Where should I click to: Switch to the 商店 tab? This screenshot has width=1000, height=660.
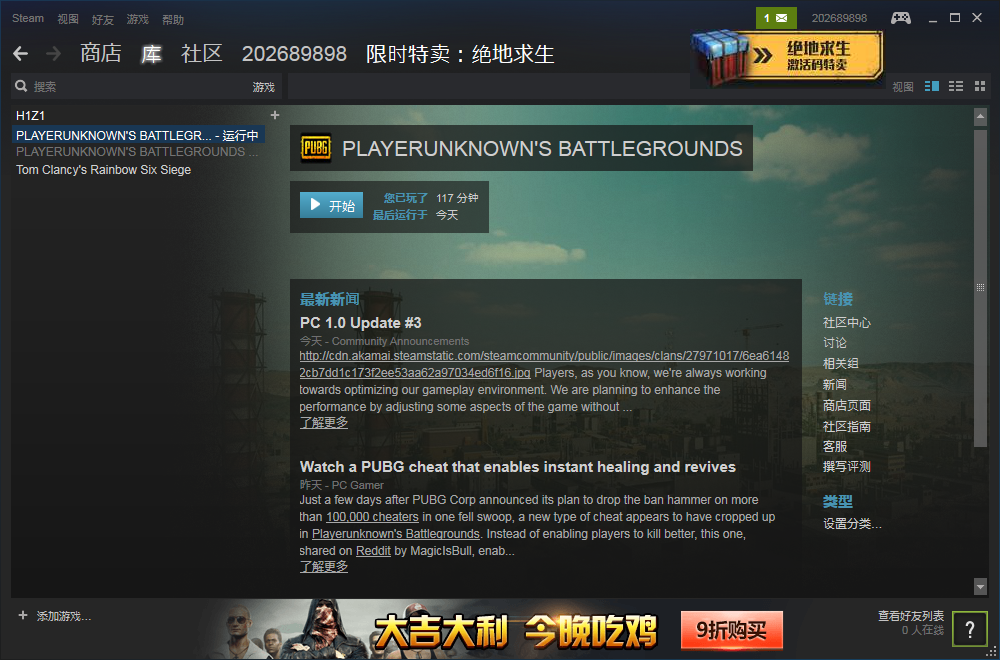[101, 54]
